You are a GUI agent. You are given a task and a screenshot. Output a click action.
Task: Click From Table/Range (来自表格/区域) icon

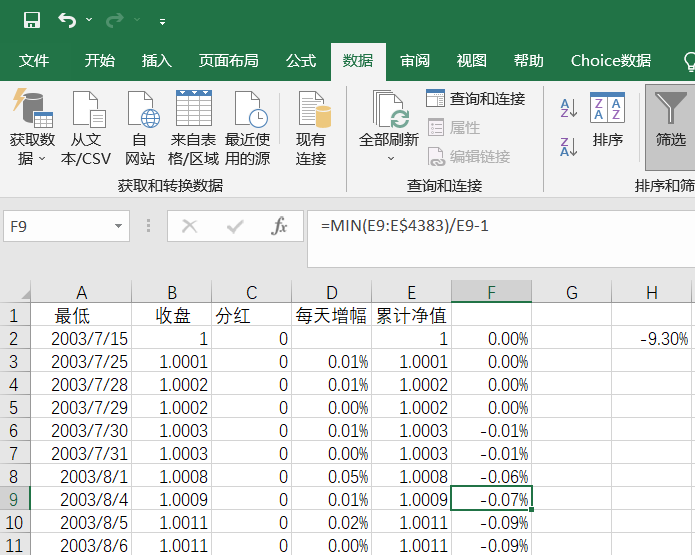point(193,128)
